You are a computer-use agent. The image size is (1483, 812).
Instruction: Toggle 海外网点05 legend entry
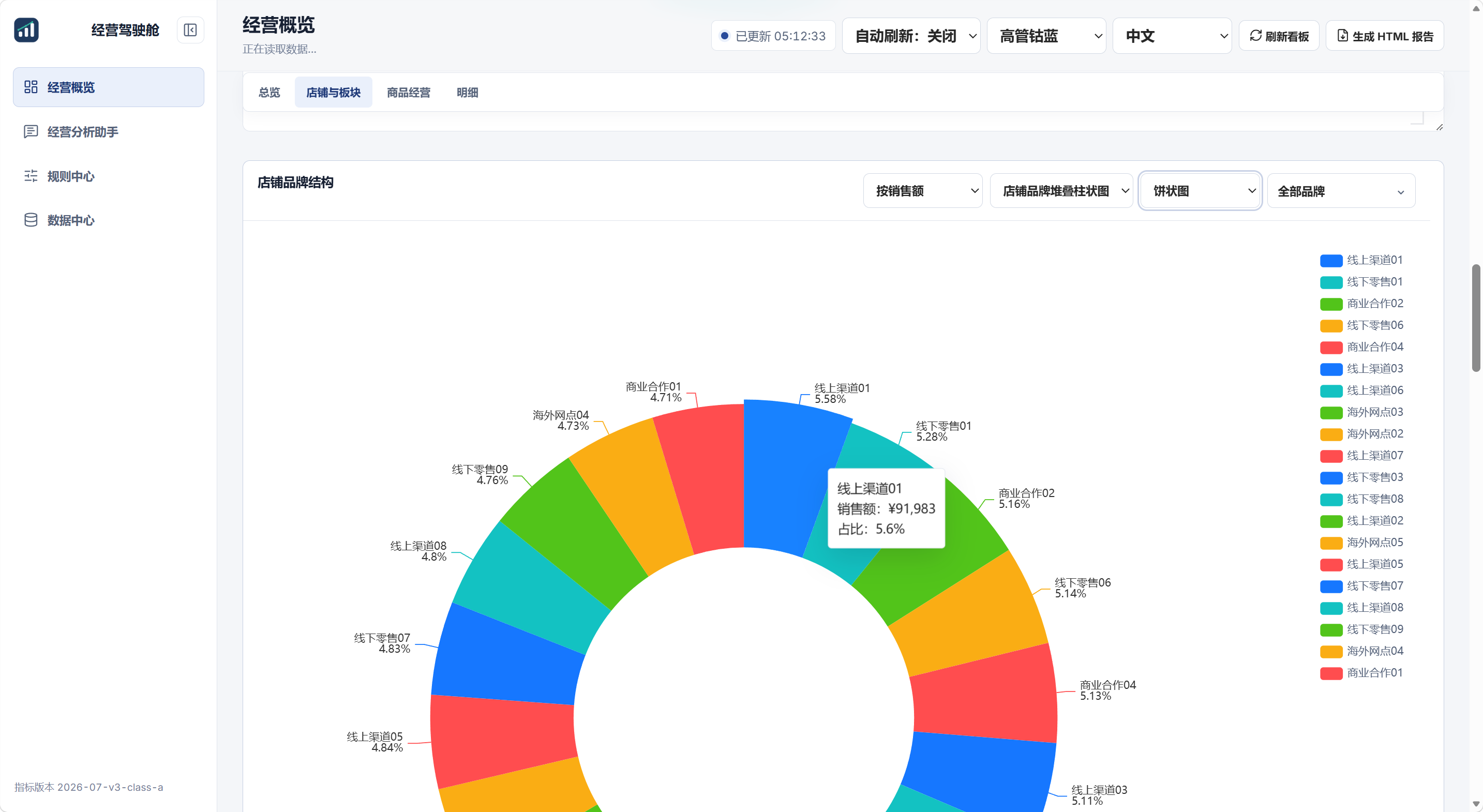point(1361,543)
